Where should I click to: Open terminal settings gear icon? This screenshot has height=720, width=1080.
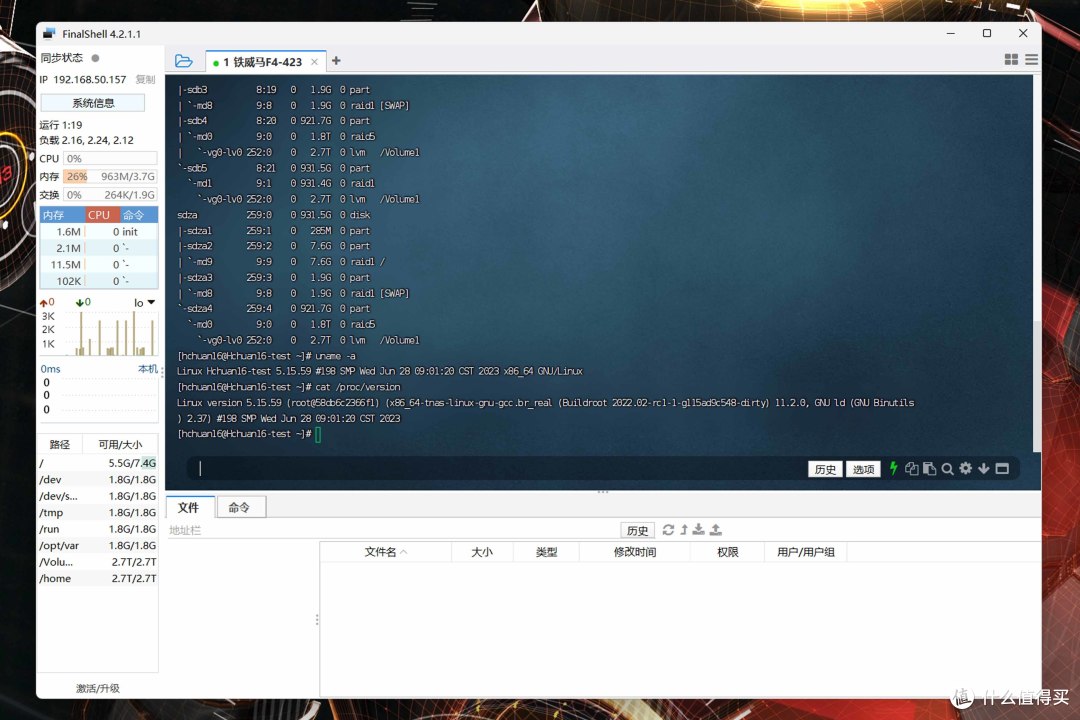point(966,469)
